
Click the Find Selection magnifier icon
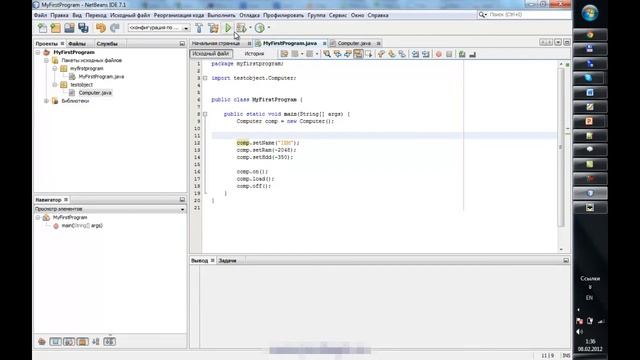coord(327,54)
